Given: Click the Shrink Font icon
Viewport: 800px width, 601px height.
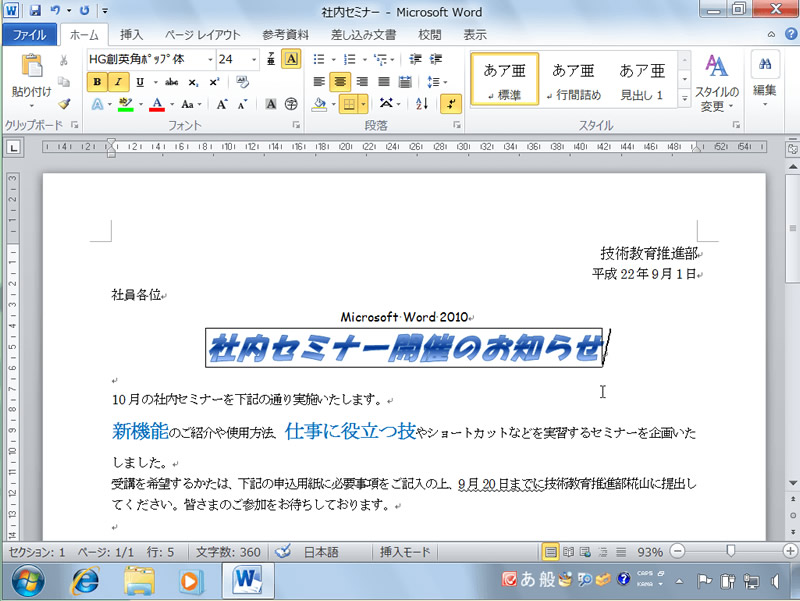Looking at the screenshot, I should 242,105.
